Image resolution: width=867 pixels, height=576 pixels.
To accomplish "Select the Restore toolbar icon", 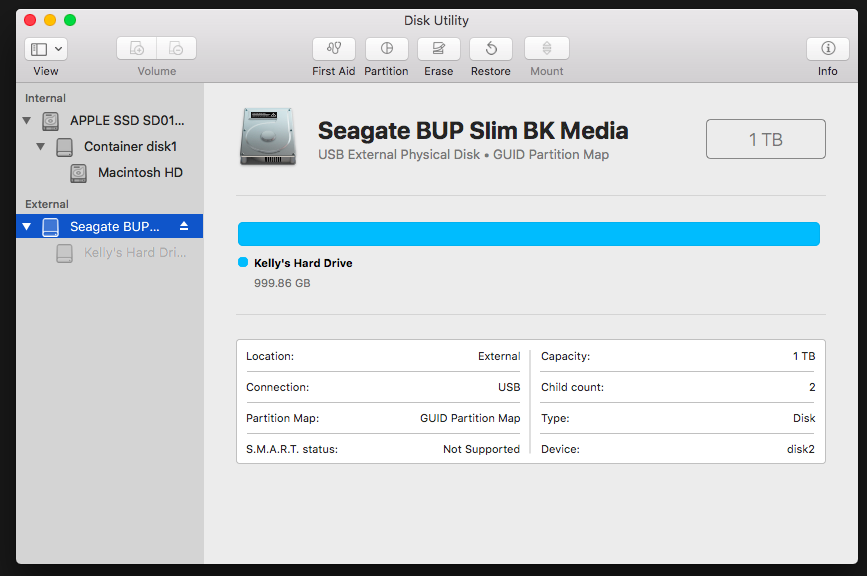I will tap(490, 49).
